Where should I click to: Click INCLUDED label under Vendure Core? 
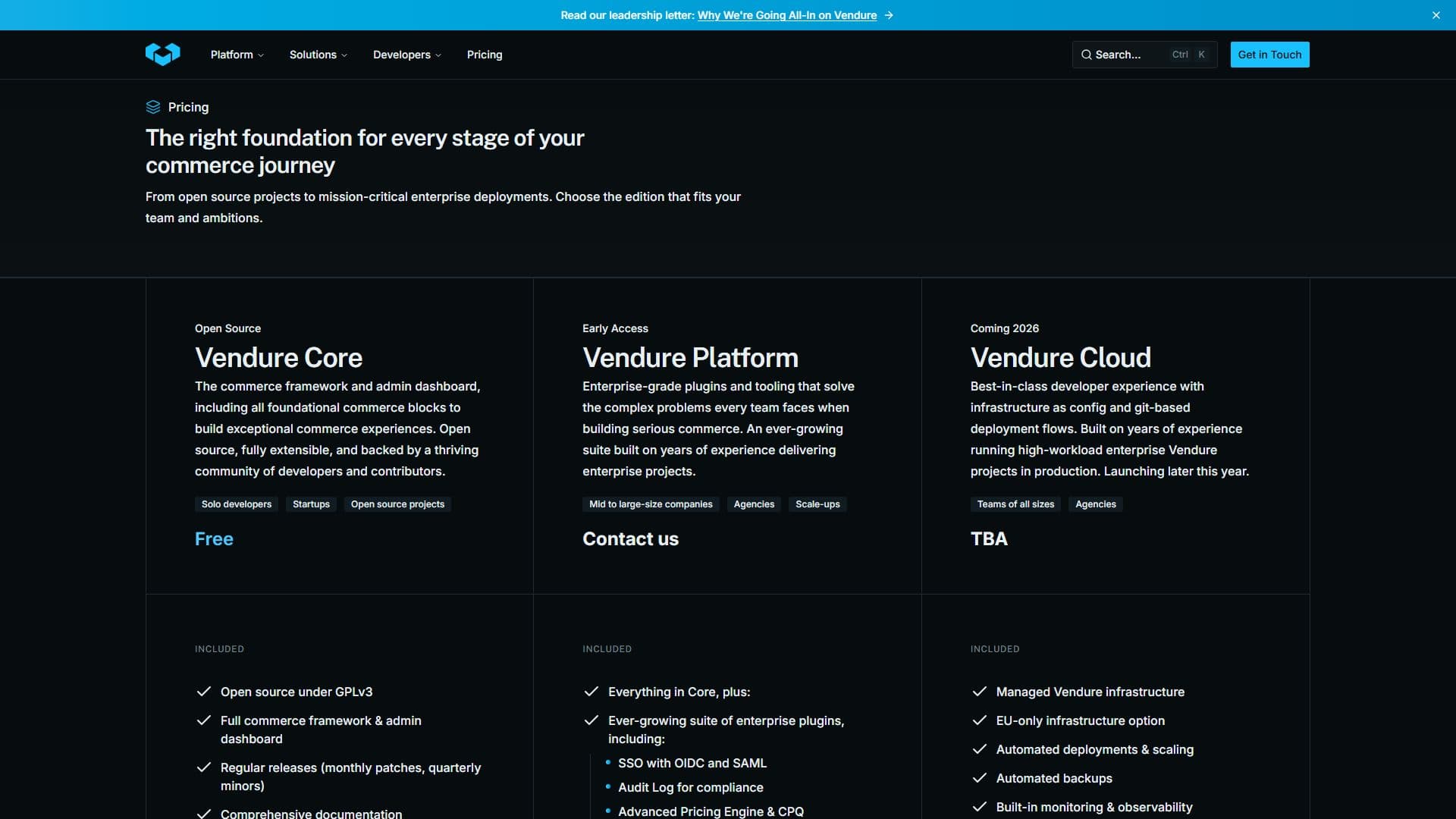pos(219,649)
